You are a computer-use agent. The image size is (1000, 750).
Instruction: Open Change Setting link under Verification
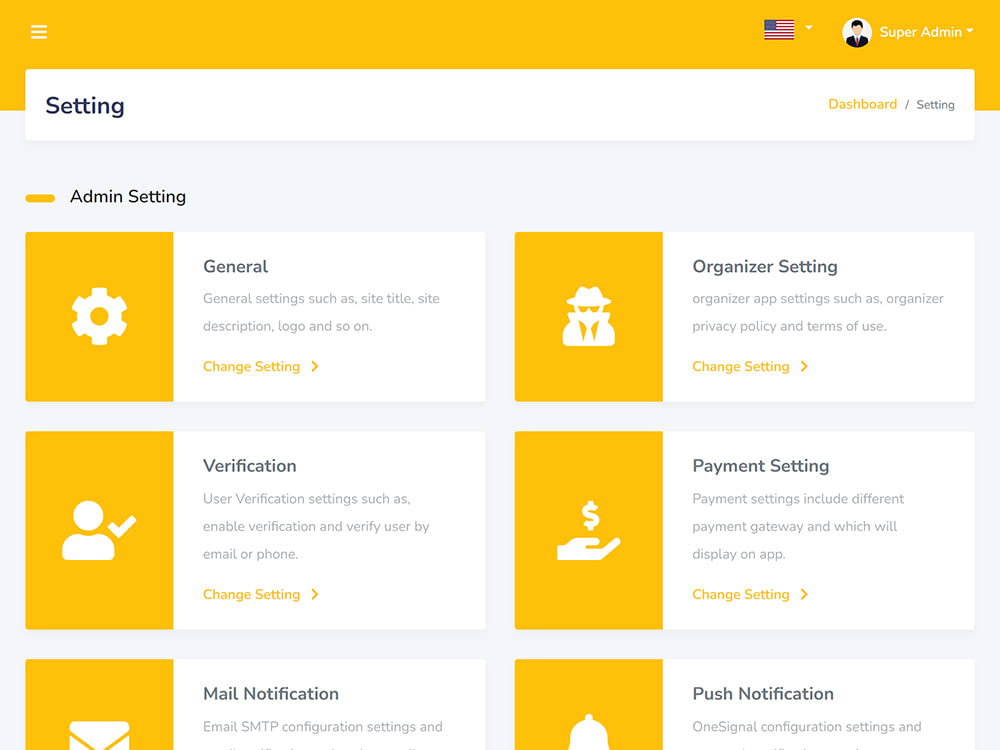[251, 594]
